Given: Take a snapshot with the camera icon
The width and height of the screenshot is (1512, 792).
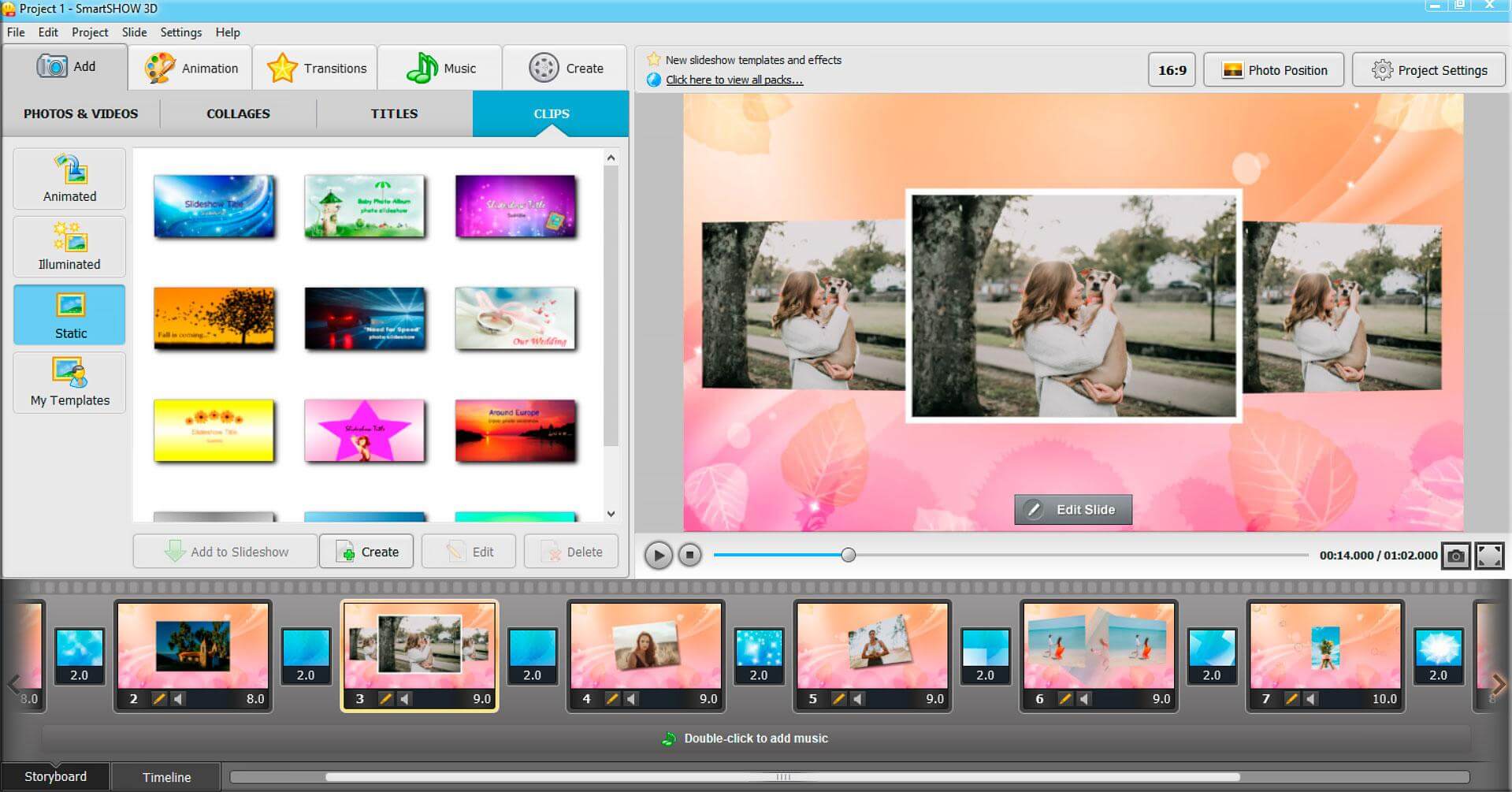Looking at the screenshot, I should 1456,556.
